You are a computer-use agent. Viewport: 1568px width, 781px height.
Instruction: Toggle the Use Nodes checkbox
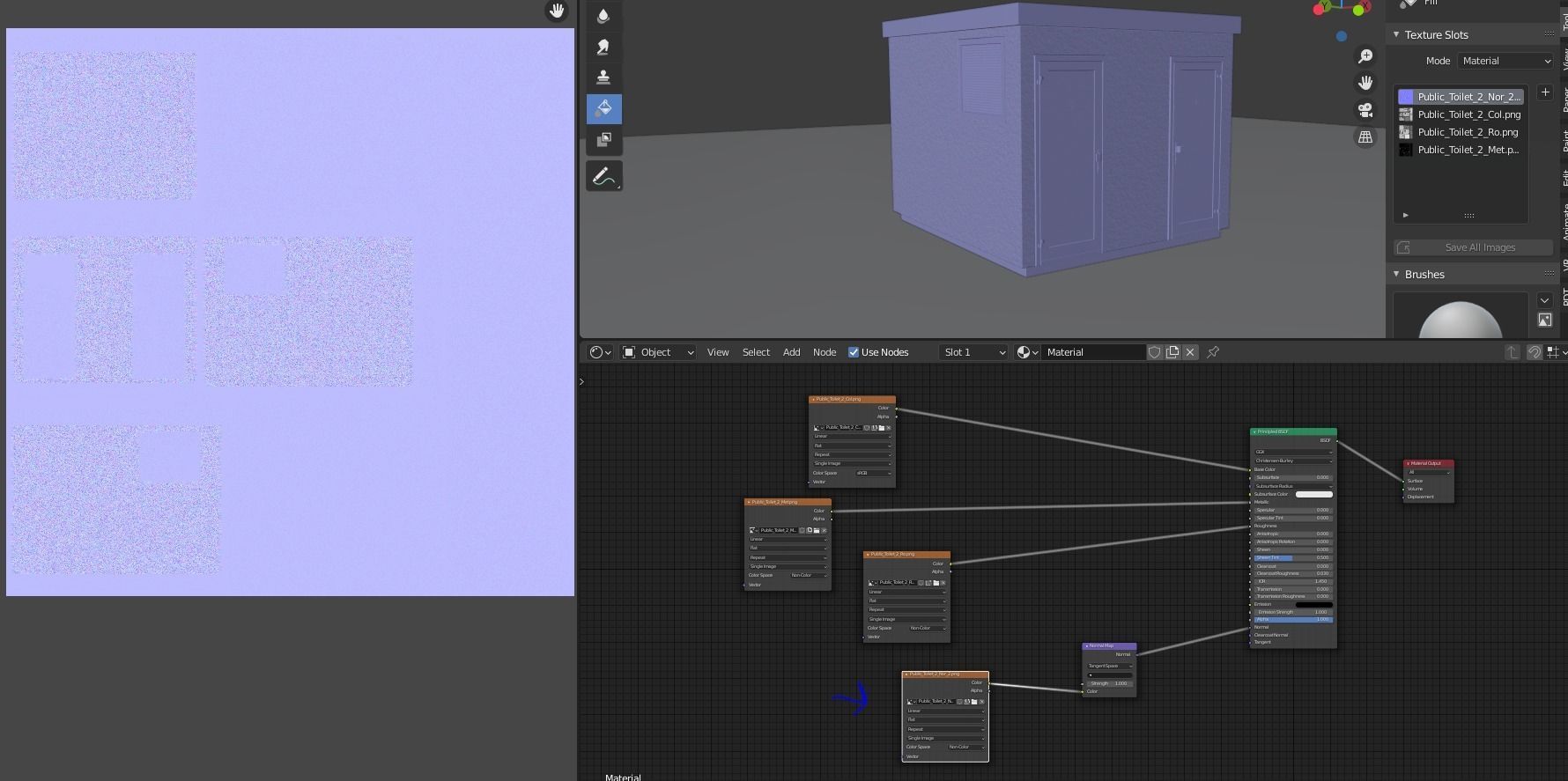point(853,352)
